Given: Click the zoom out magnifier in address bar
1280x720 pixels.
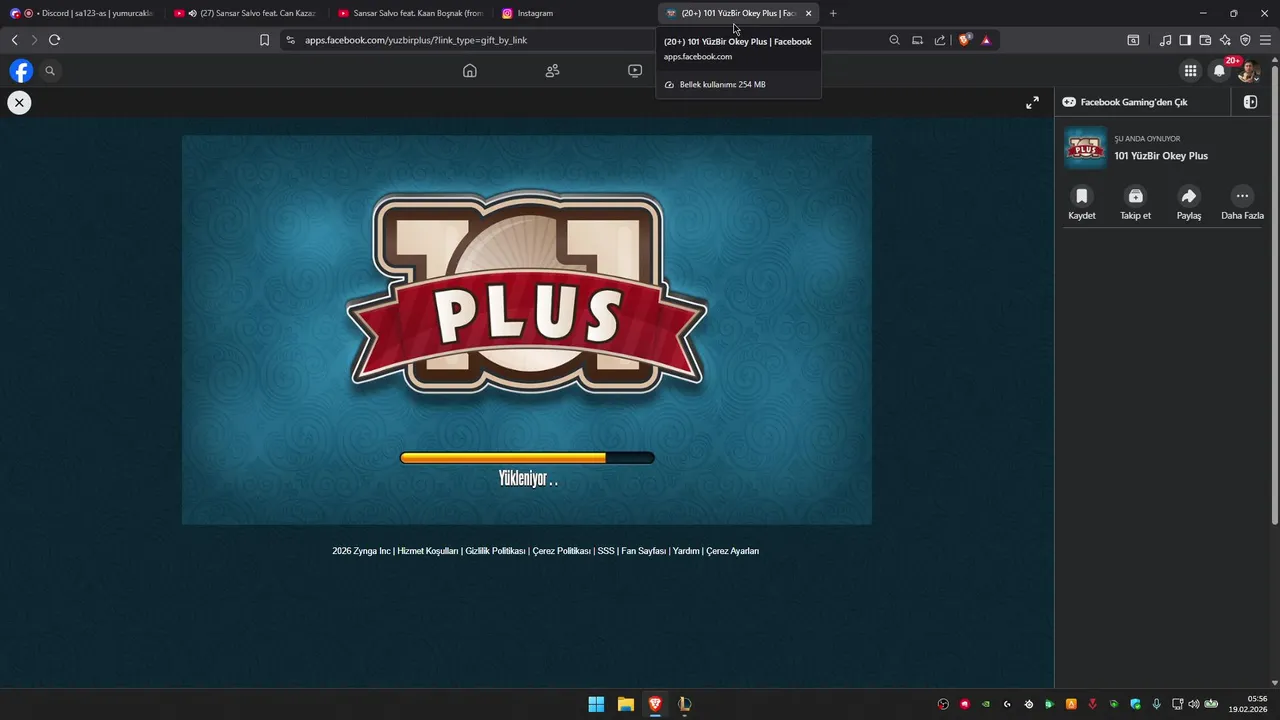Looking at the screenshot, I should tap(895, 40).
